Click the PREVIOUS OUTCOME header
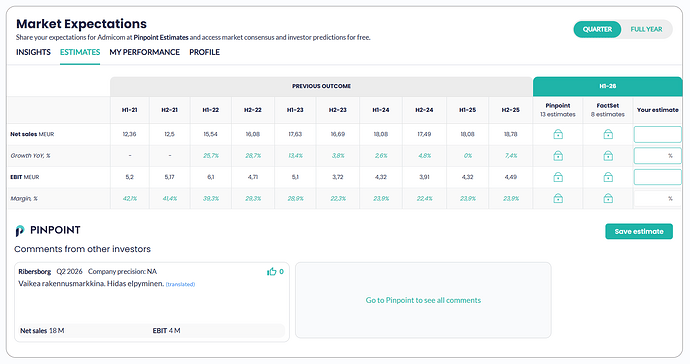The image size is (690, 364). 321,86
